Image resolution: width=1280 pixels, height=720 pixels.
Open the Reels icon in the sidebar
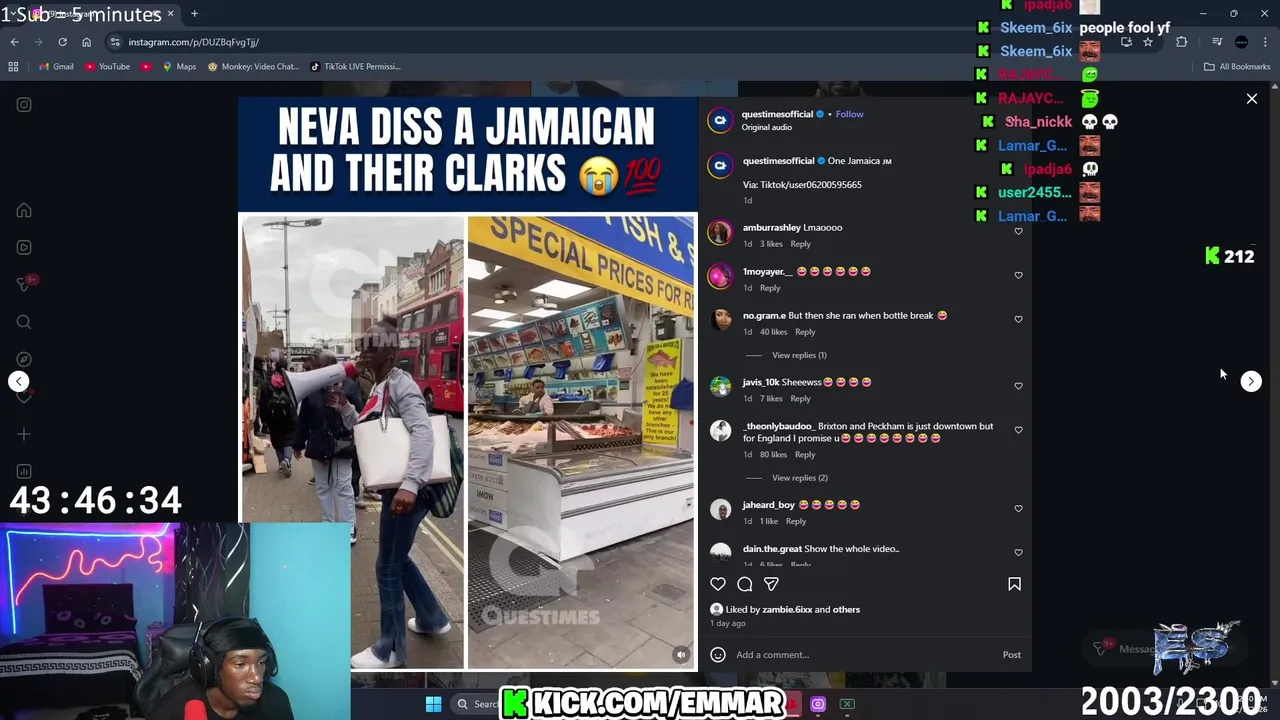point(24,247)
